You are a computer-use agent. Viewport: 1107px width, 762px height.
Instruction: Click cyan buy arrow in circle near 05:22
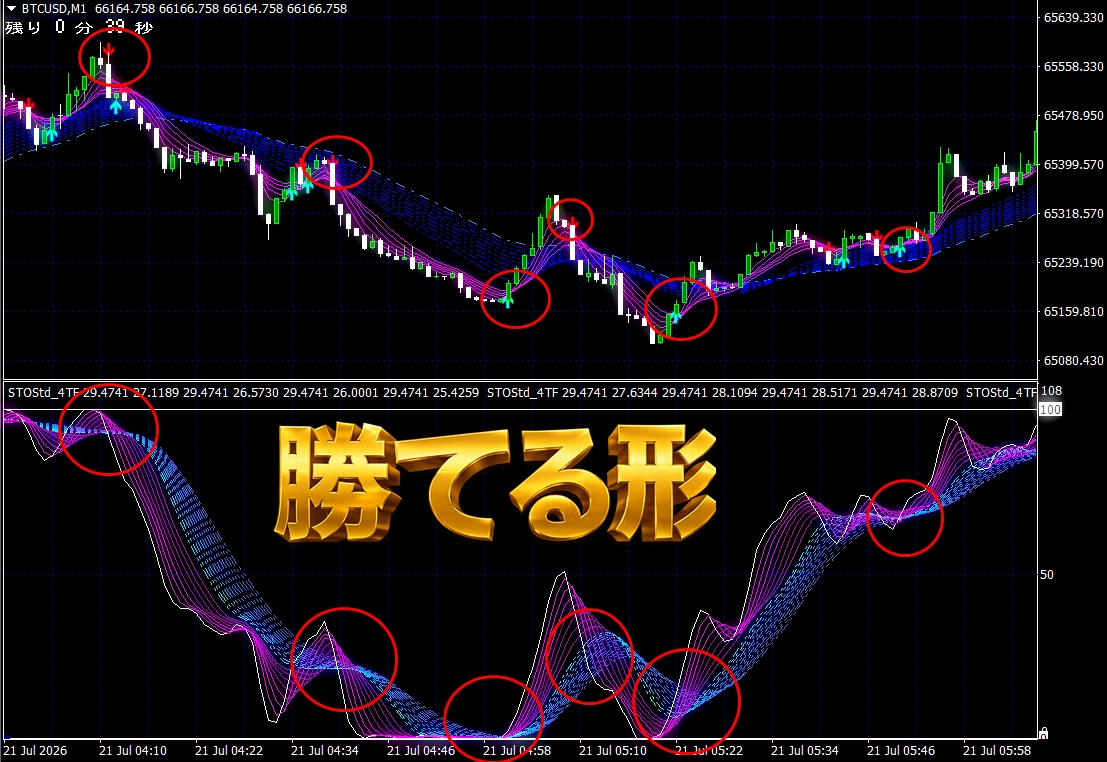[x=676, y=316]
